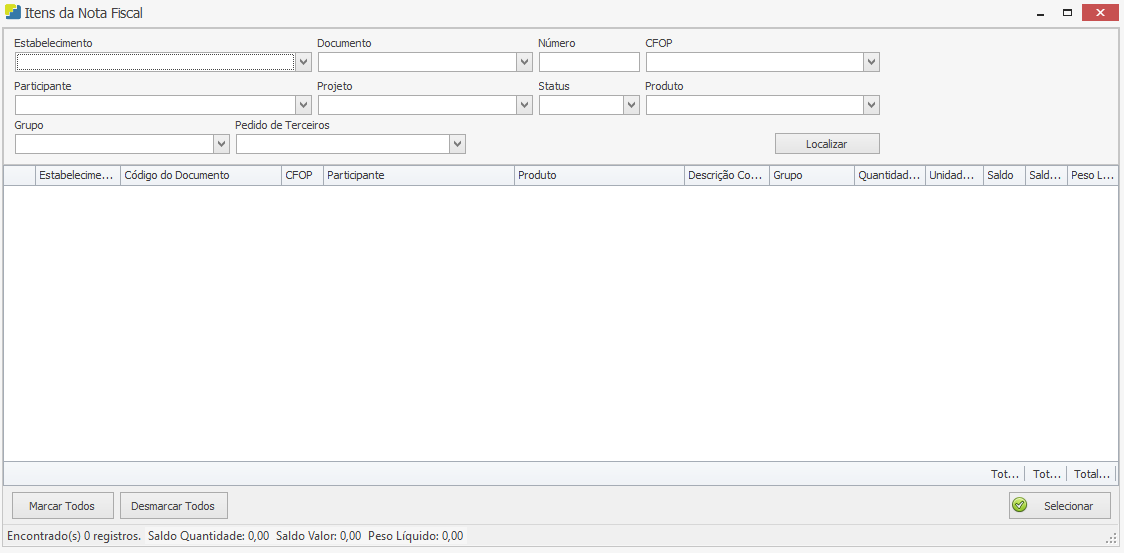Expand the Projeto dropdown
The image size is (1124, 553).
pyautogui.click(x=524, y=105)
